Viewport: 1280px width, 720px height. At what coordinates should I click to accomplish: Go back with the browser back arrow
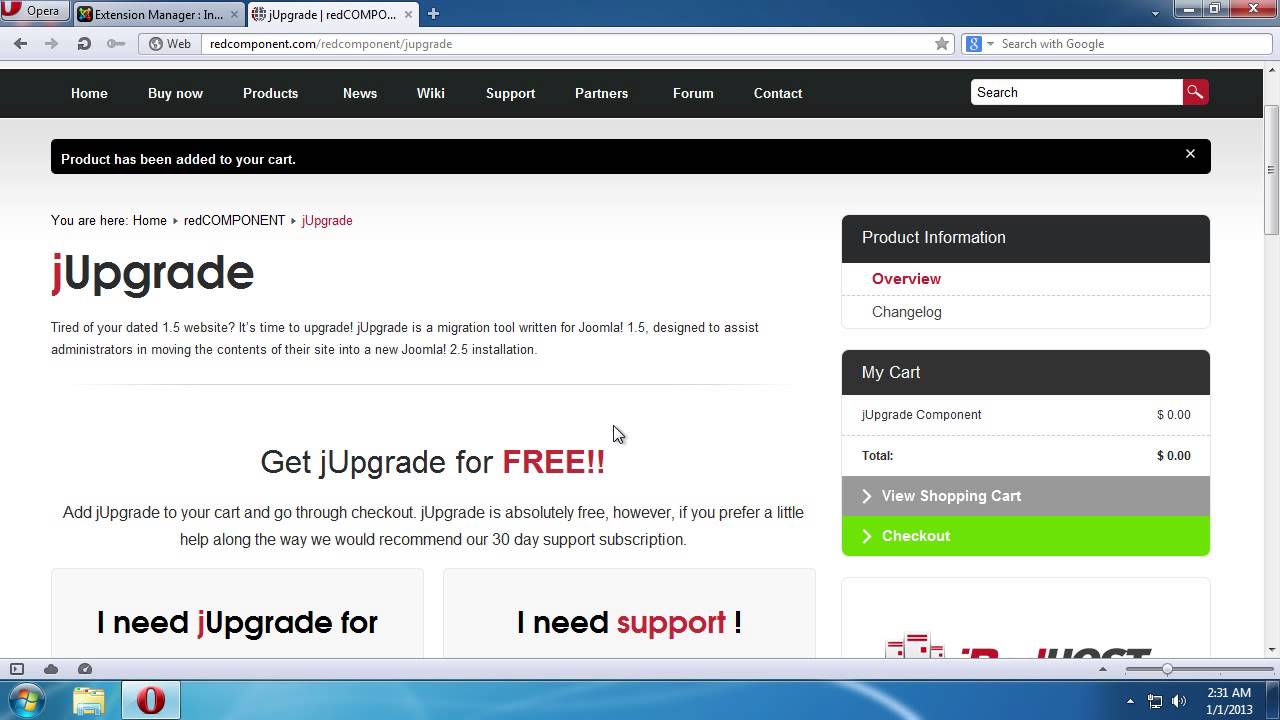pos(20,43)
